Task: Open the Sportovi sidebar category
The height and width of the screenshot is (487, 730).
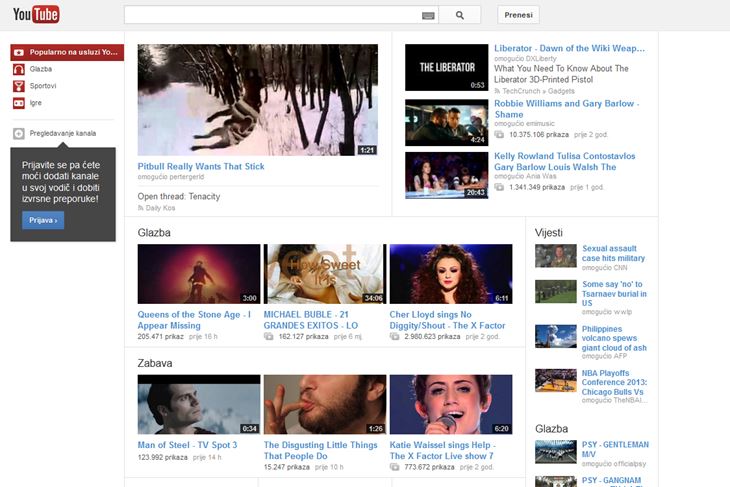Action: point(43,86)
